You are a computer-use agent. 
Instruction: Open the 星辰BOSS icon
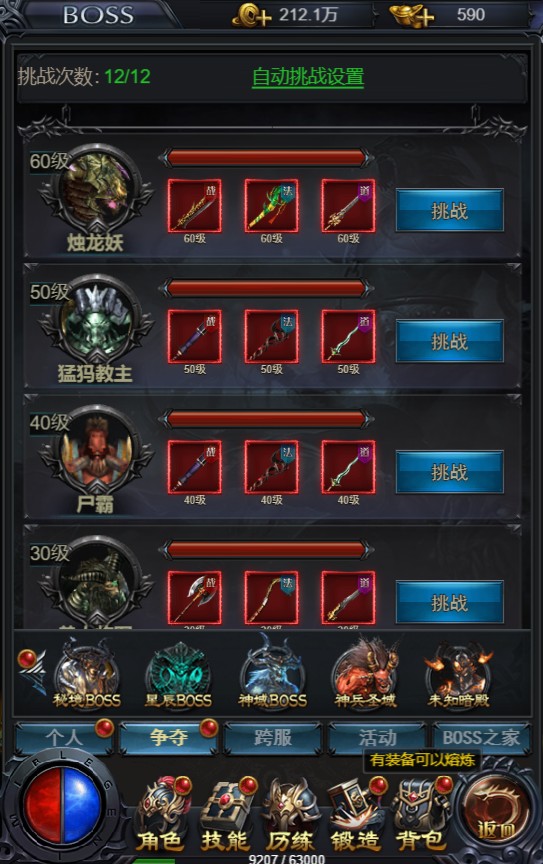tap(178, 675)
